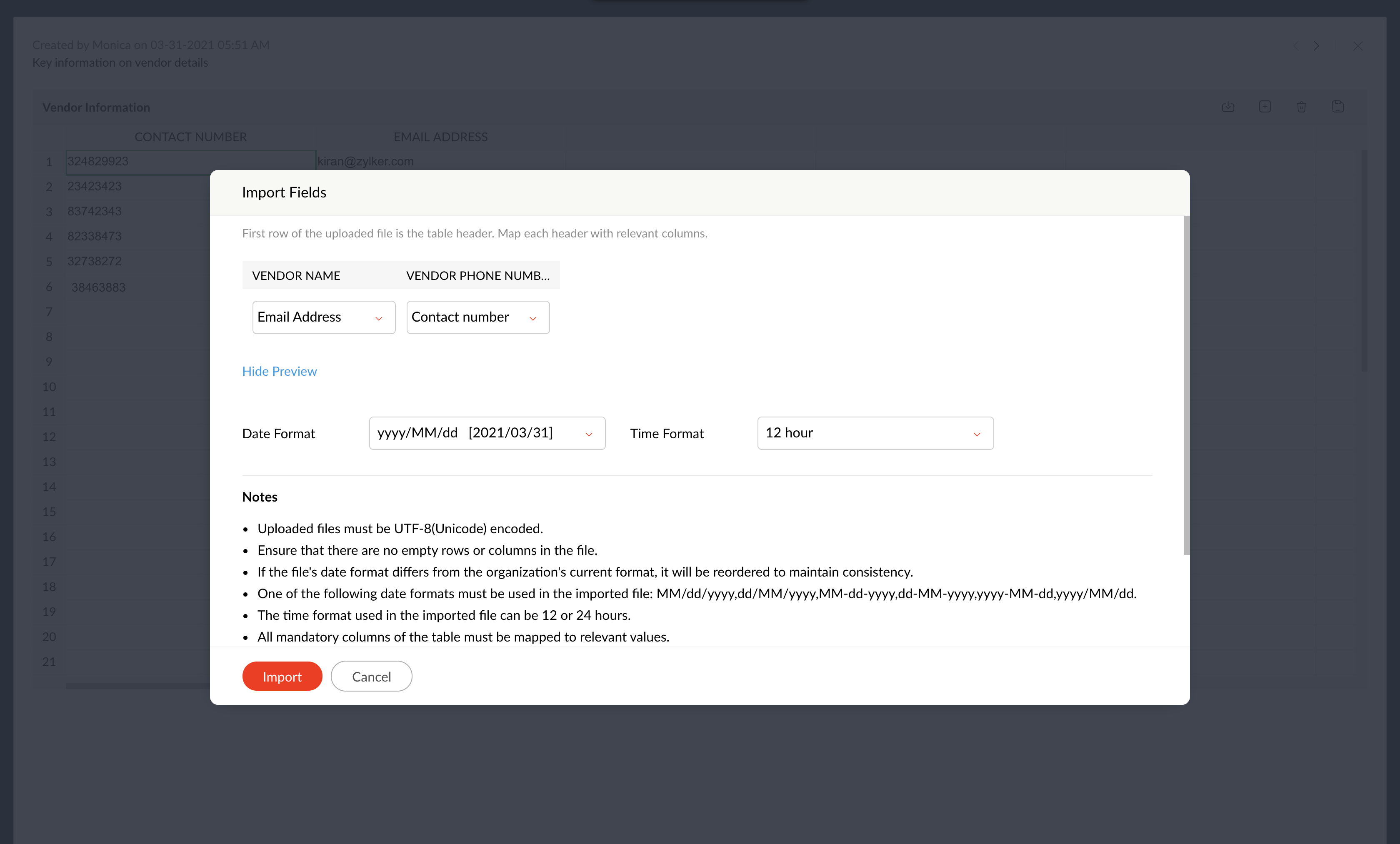Expand the Time Format 12 hour dropdown
This screenshot has width=1400, height=844.
[x=875, y=433]
